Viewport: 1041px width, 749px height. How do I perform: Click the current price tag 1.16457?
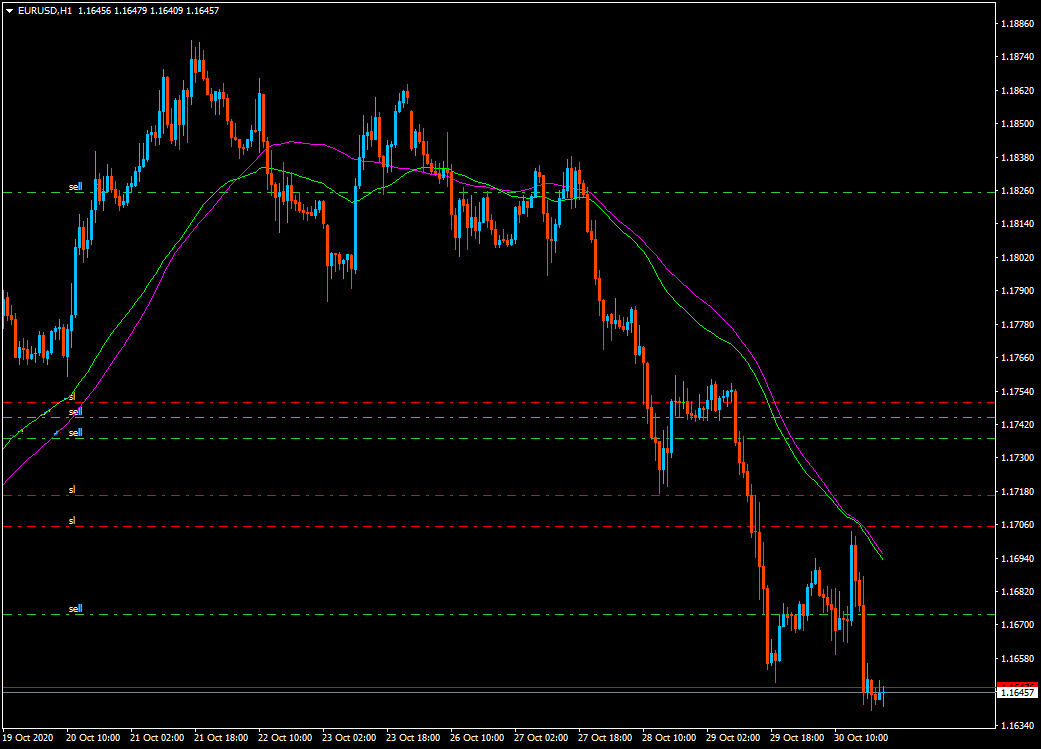[x=1017, y=693]
